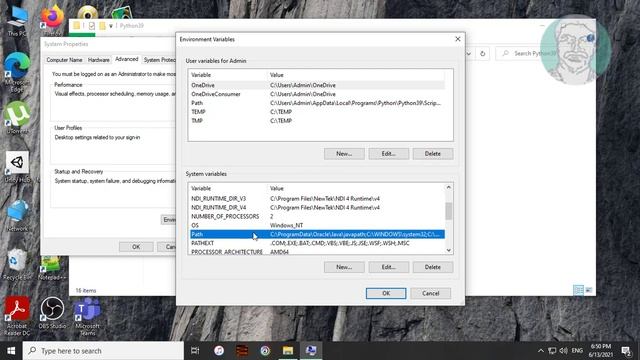640x360 pixels.
Task: Open Quick Access Toolbar dropdown in Explorer
Action: (111, 26)
